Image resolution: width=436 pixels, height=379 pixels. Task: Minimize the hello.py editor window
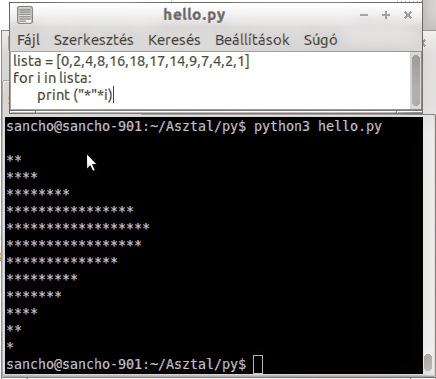click(x=364, y=15)
